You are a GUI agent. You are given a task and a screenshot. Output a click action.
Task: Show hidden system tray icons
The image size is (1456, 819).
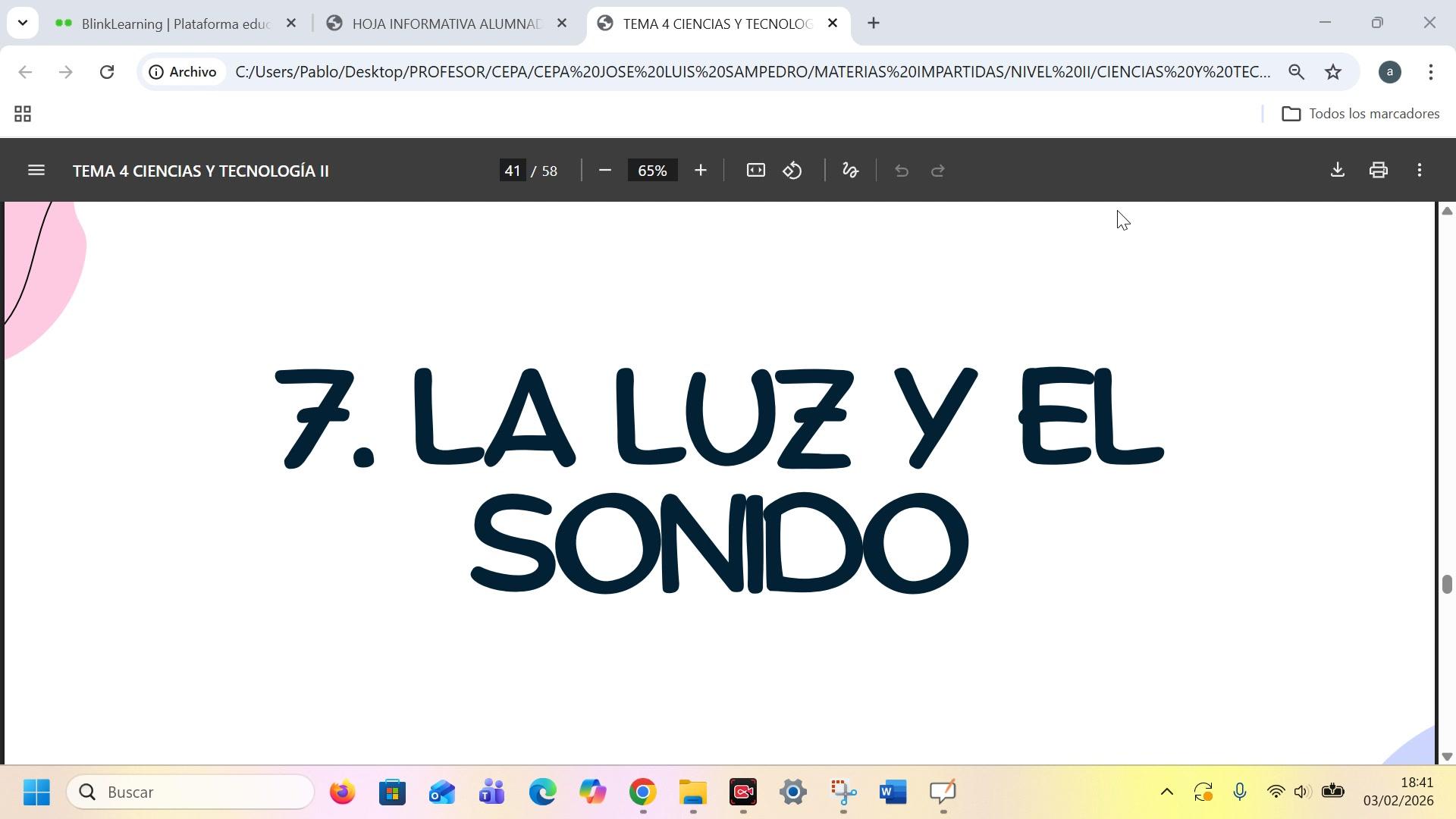pyautogui.click(x=1166, y=792)
